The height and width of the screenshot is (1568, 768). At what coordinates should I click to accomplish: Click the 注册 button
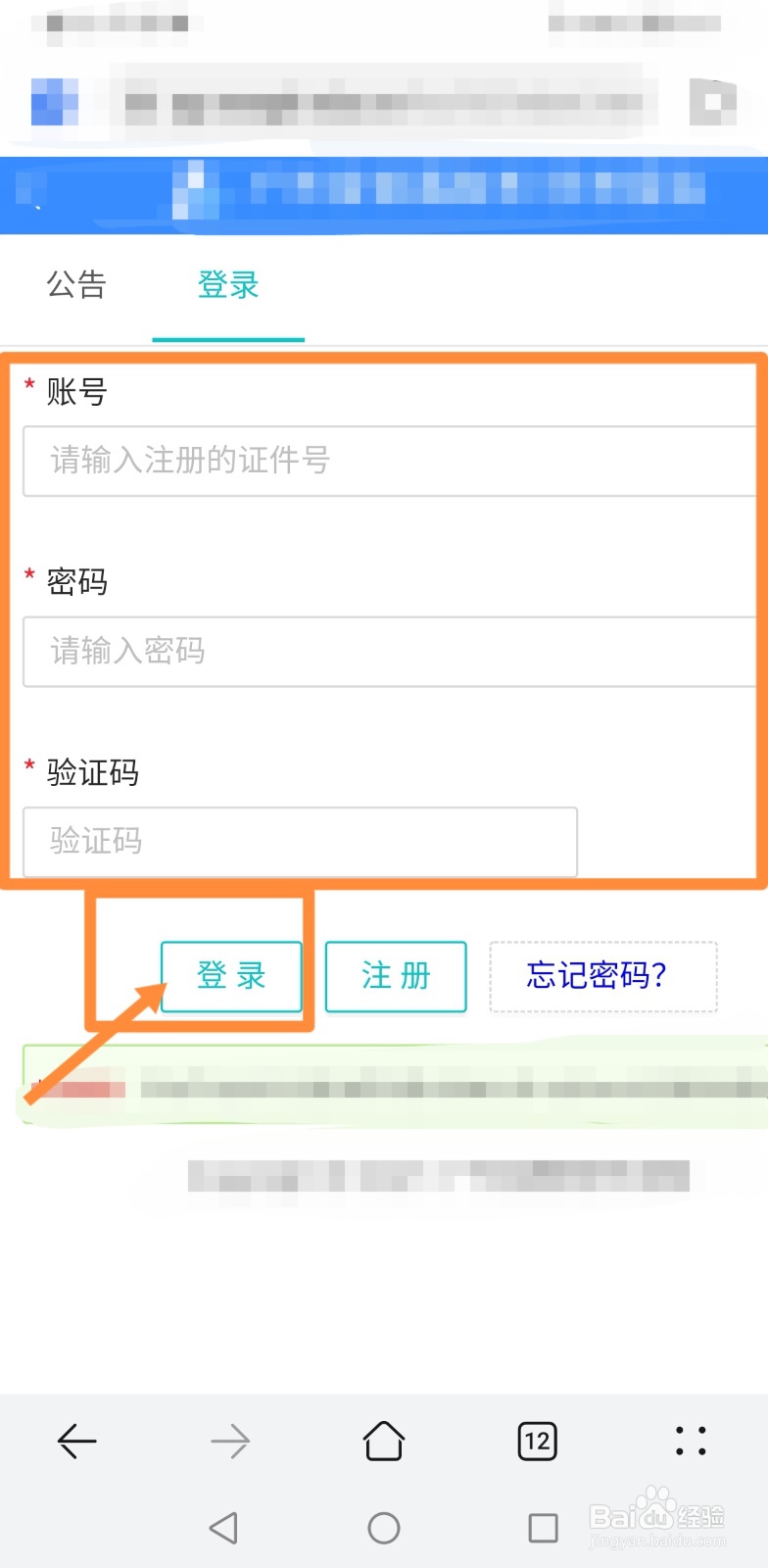pyautogui.click(x=396, y=976)
